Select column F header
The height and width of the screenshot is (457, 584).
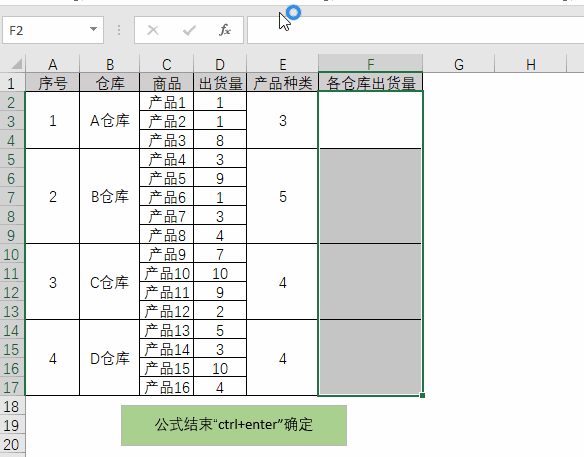click(371, 64)
